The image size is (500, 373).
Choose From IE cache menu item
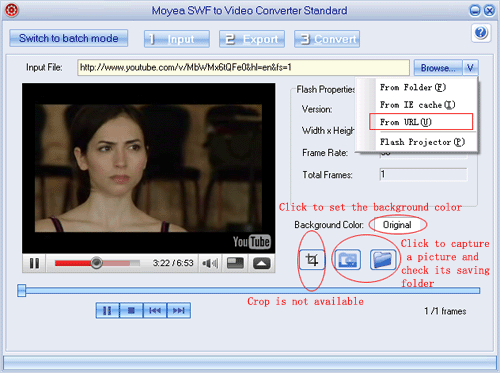[417, 105]
